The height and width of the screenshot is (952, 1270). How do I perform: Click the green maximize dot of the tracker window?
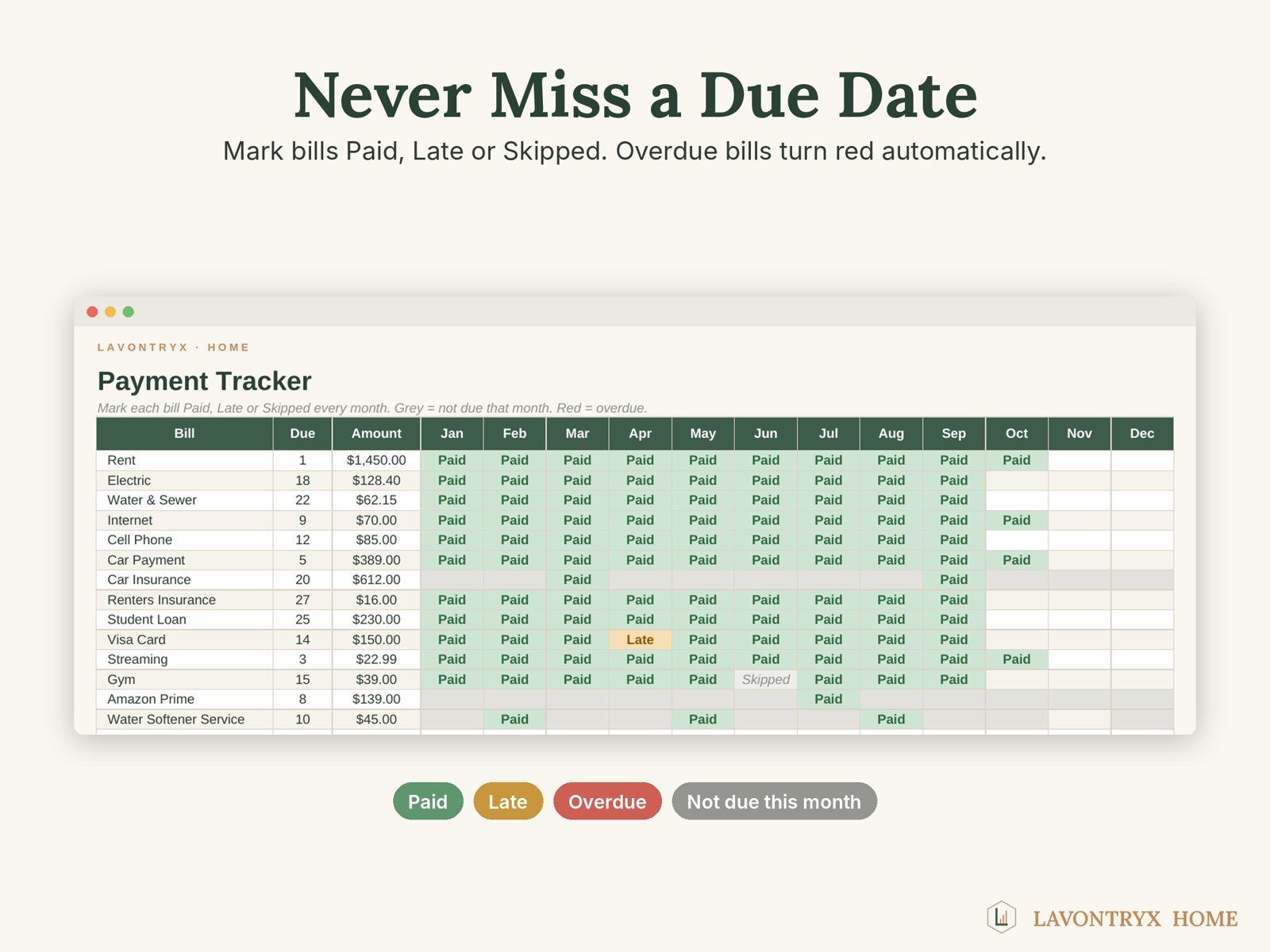pos(129,312)
